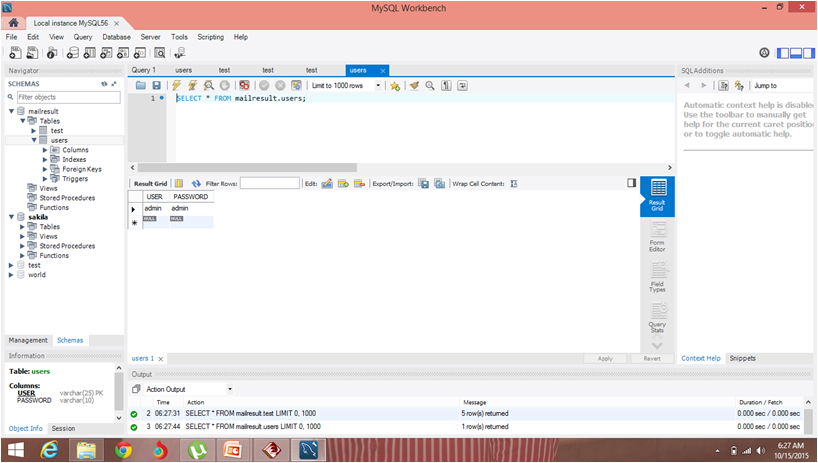
Task: Delete selected rows icon
Action: click(359, 184)
